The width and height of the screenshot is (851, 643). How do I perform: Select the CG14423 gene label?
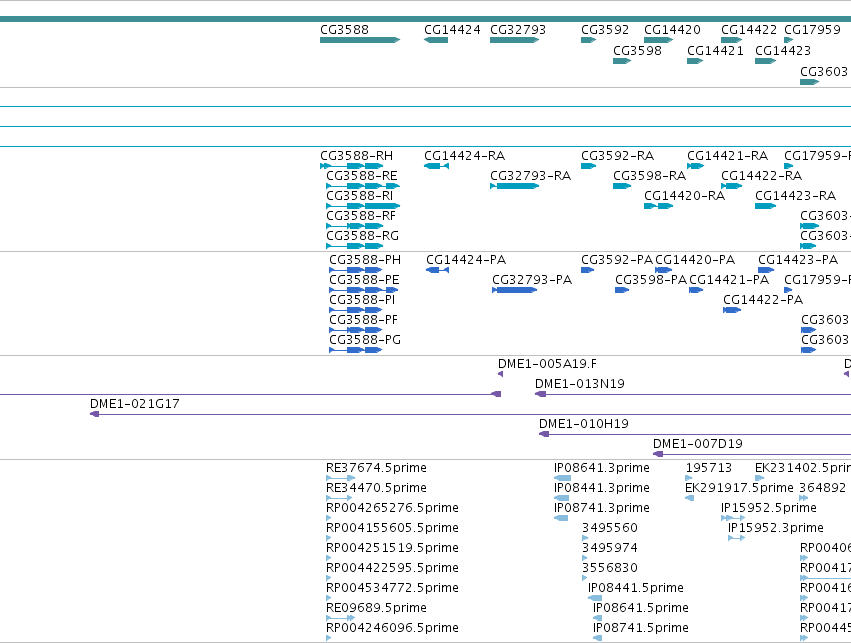783,50
